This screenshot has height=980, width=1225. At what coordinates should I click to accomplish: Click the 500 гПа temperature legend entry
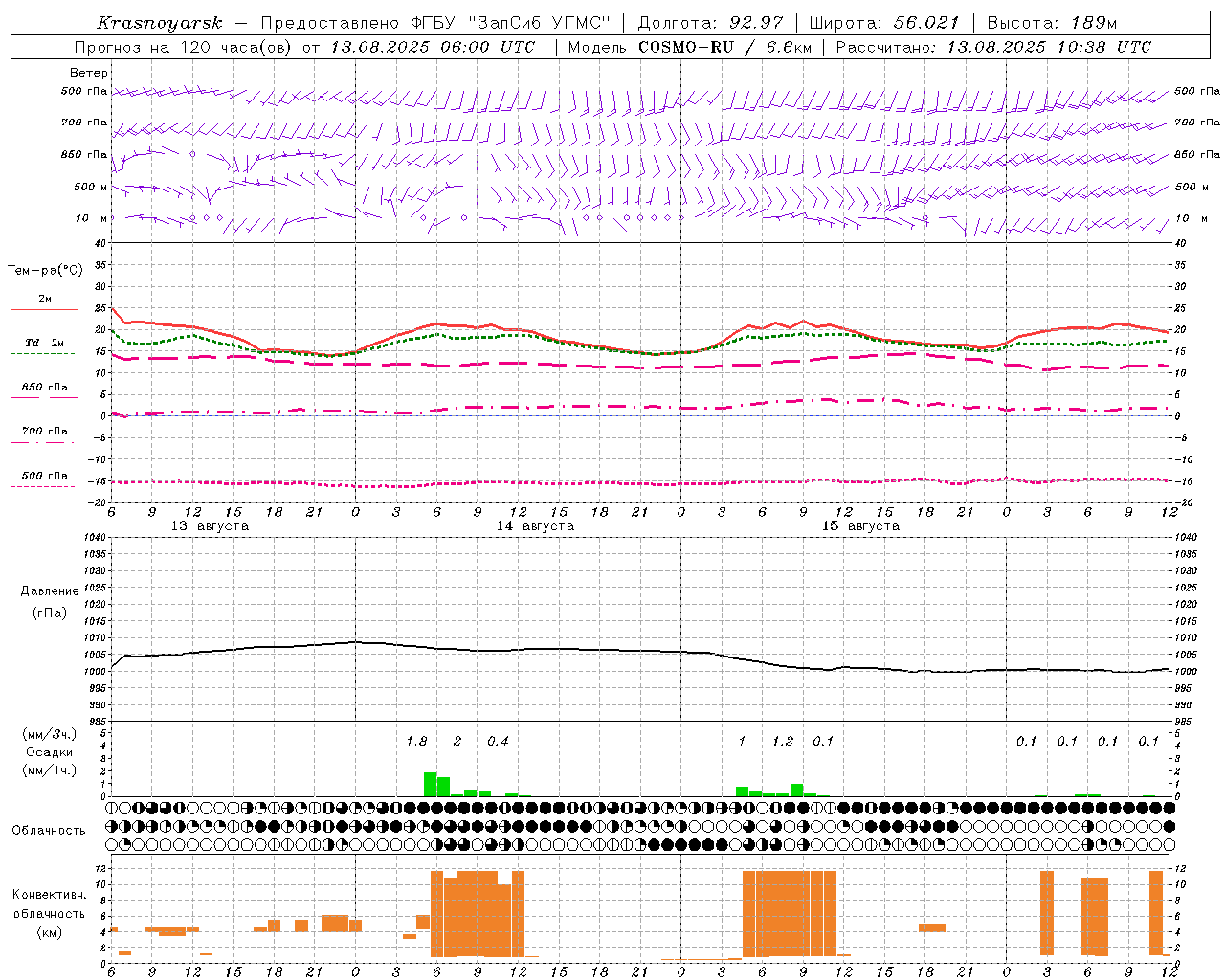click(x=45, y=479)
